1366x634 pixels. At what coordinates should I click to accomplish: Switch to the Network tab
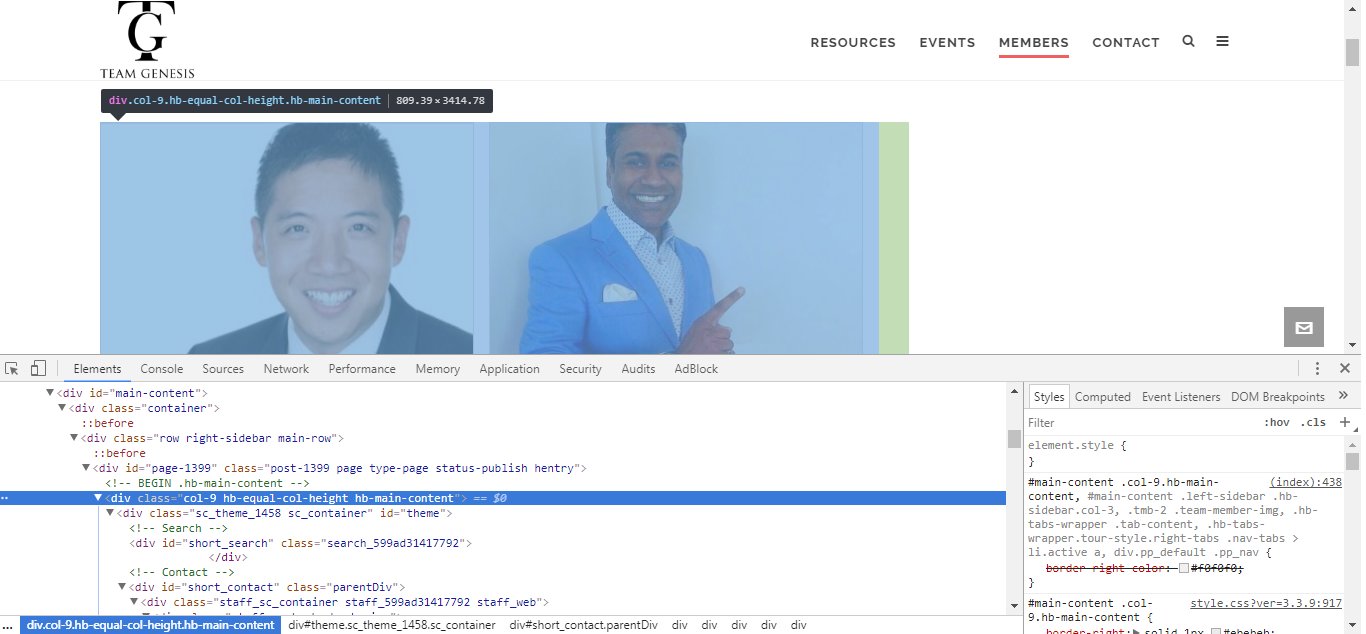(286, 368)
